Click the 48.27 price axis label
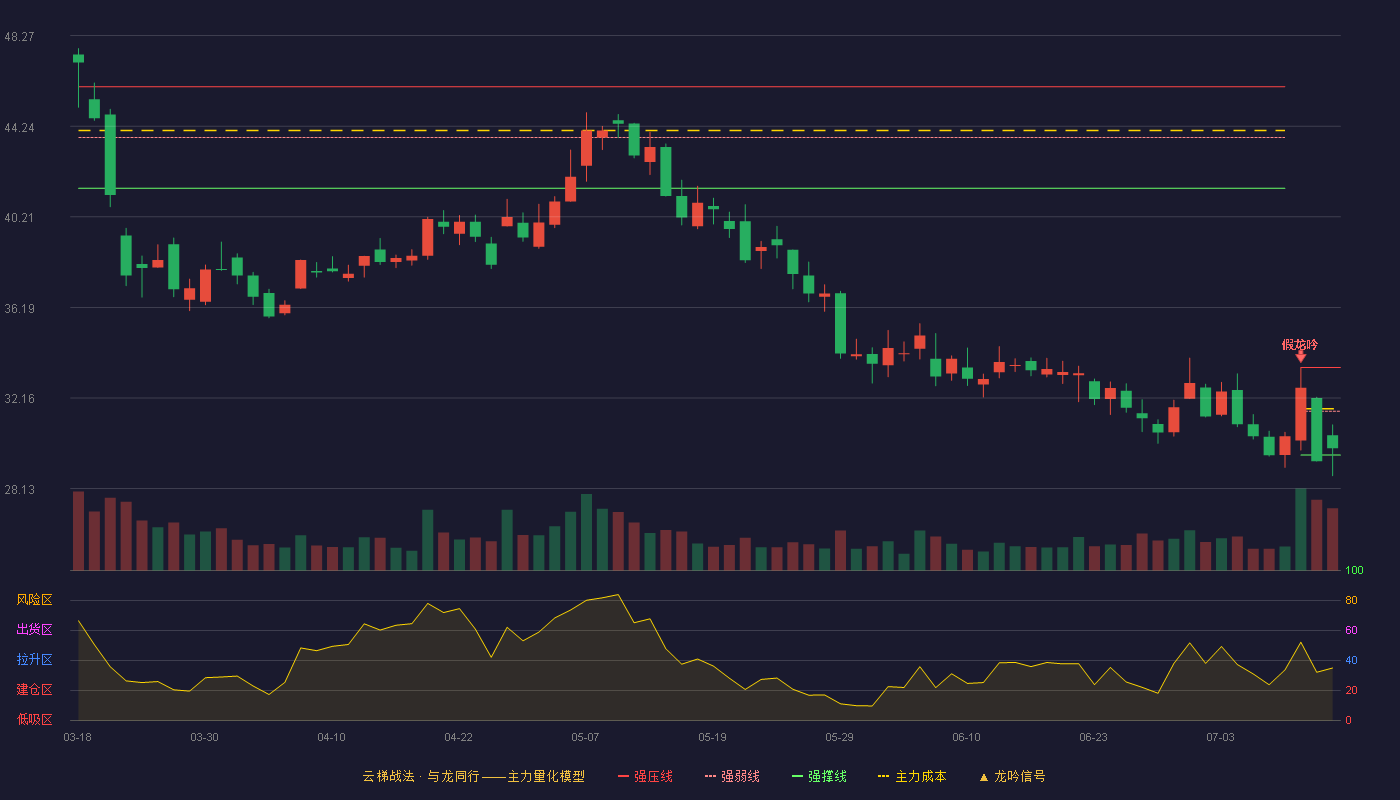 pyautogui.click(x=19, y=36)
